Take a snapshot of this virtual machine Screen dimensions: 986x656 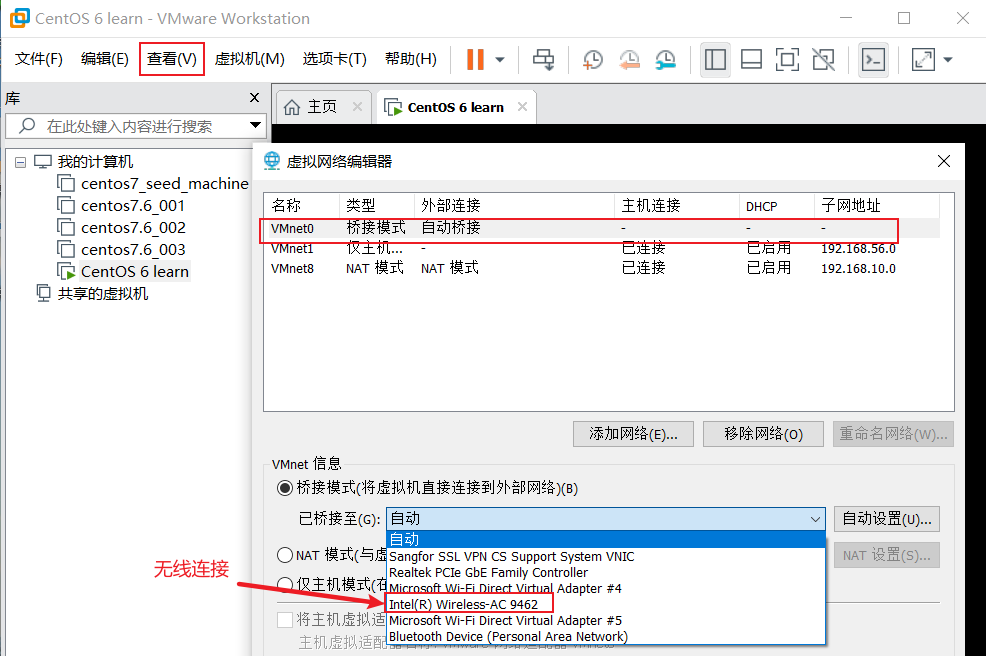[x=592, y=60]
